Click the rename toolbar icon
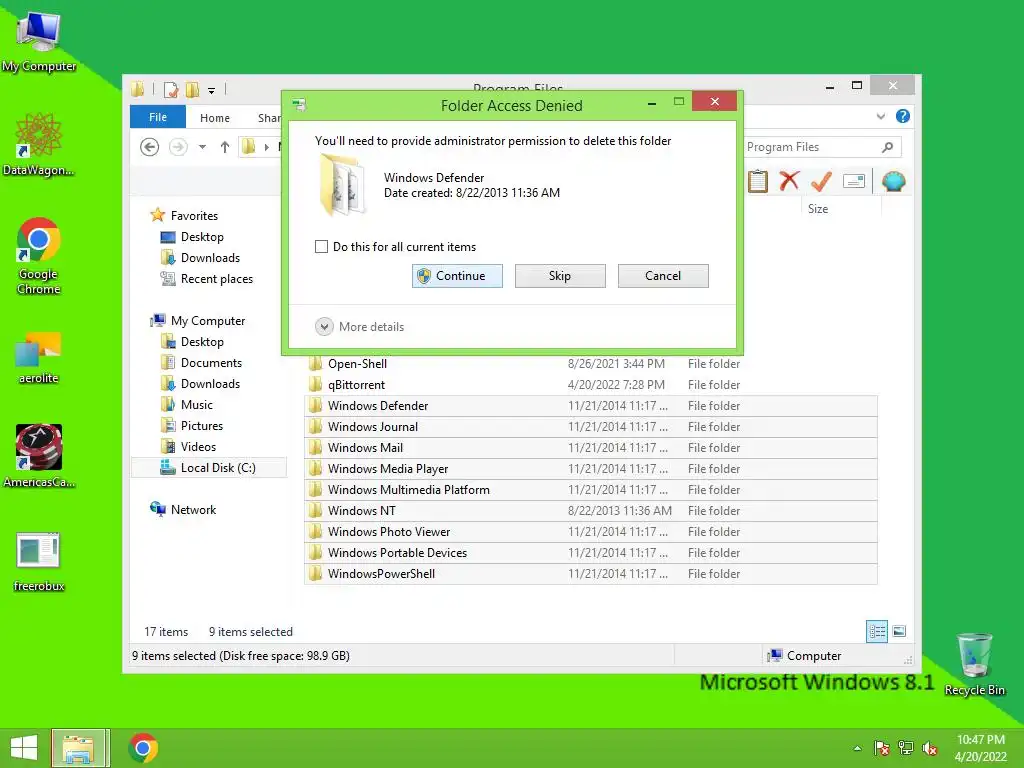Viewport: 1024px width, 768px height. [x=854, y=181]
